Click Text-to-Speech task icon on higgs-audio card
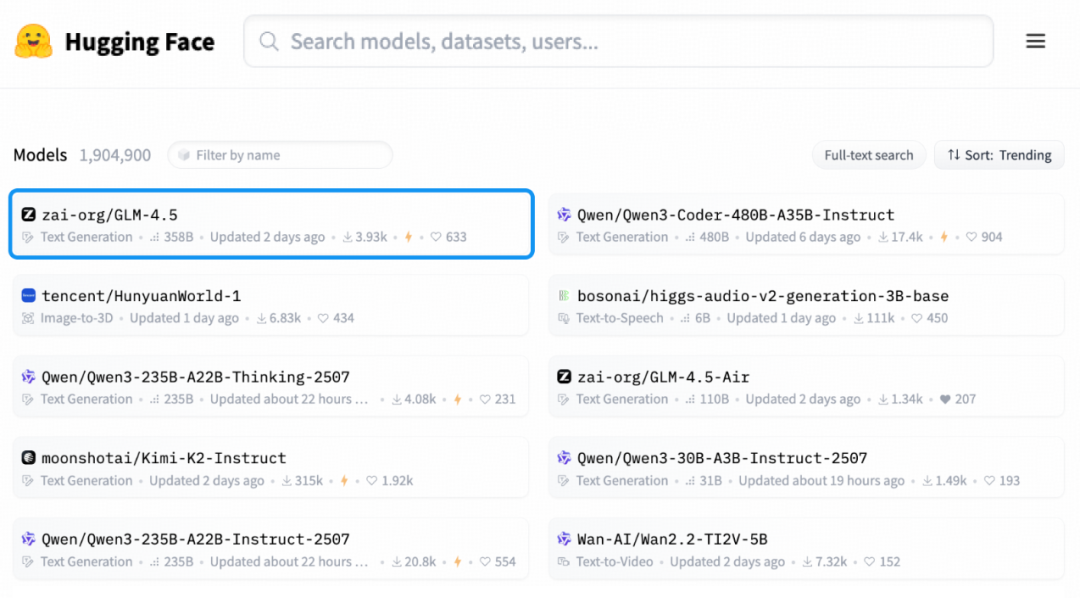1080x598 pixels. tap(563, 318)
